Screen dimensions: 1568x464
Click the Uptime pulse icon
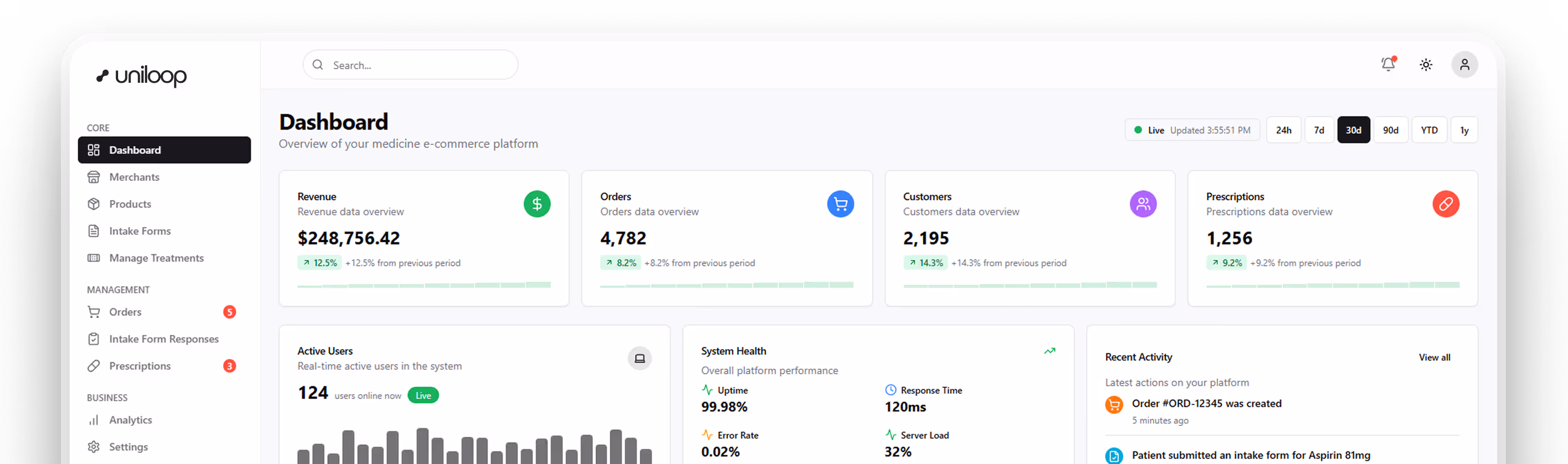click(707, 390)
